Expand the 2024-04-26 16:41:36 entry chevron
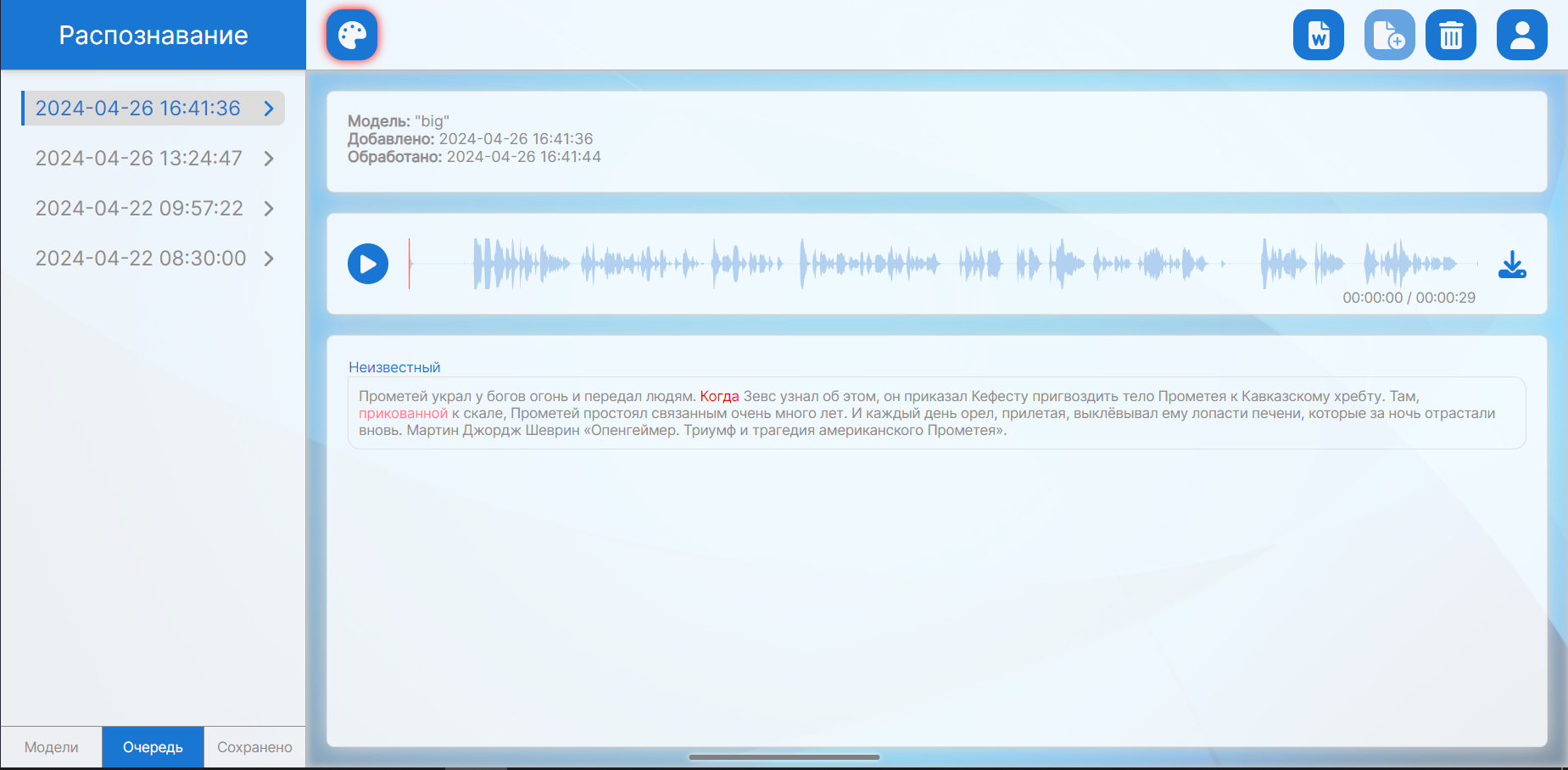 269,109
